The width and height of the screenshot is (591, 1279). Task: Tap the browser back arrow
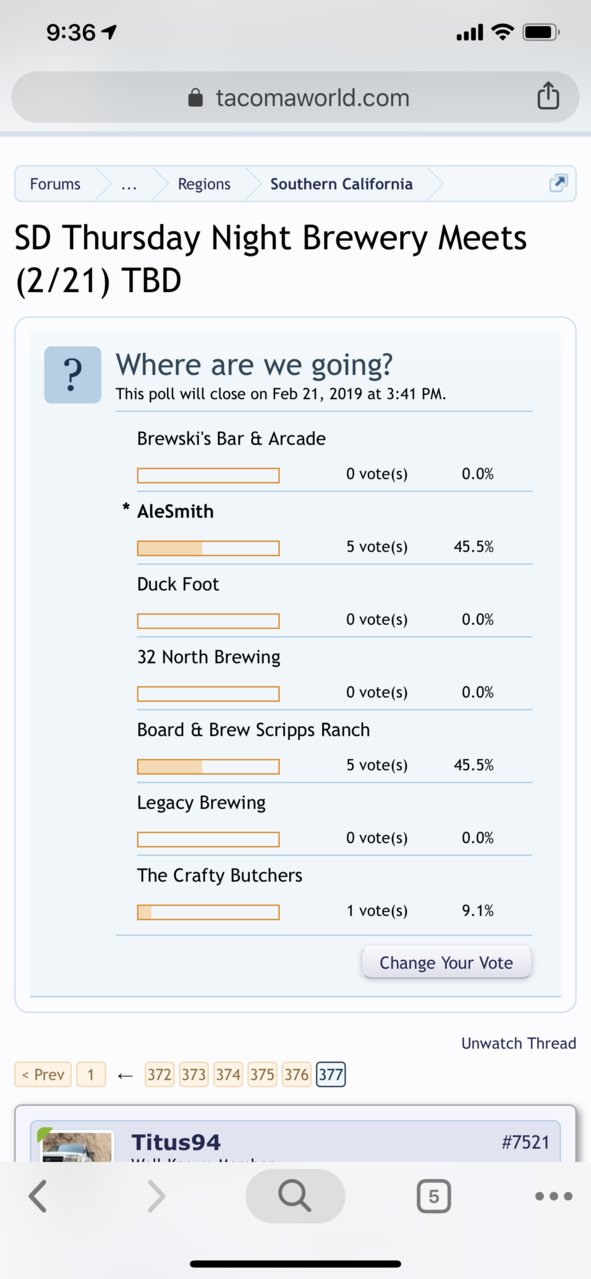38,1196
